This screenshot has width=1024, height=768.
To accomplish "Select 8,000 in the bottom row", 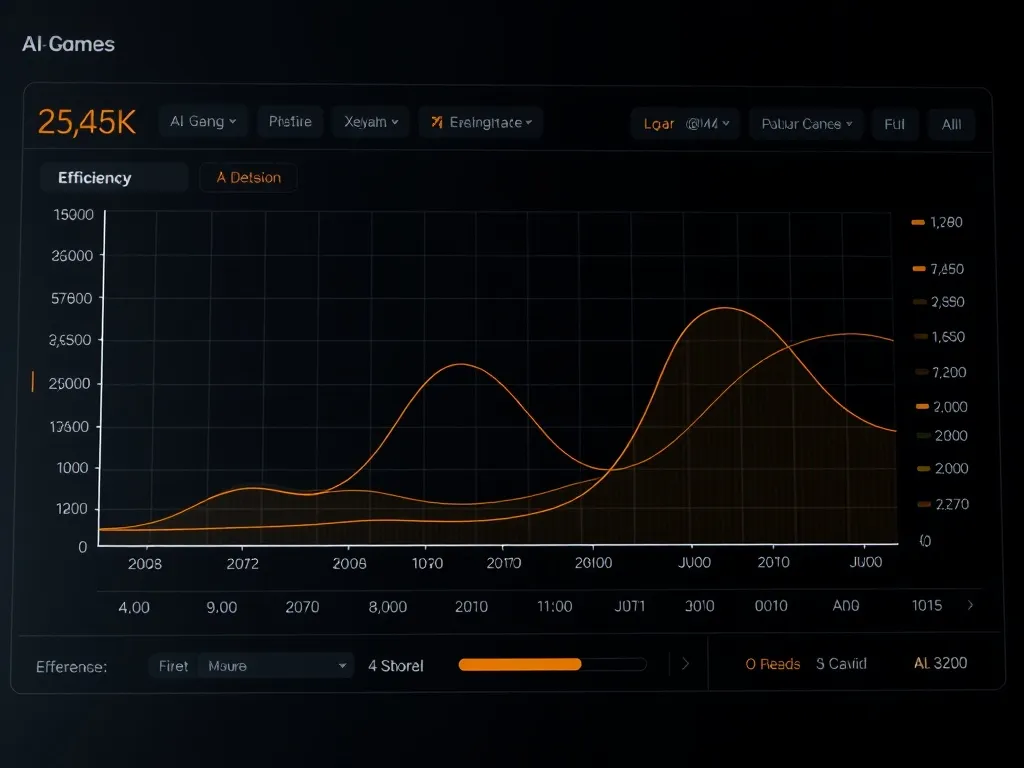I will pyautogui.click(x=388, y=607).
